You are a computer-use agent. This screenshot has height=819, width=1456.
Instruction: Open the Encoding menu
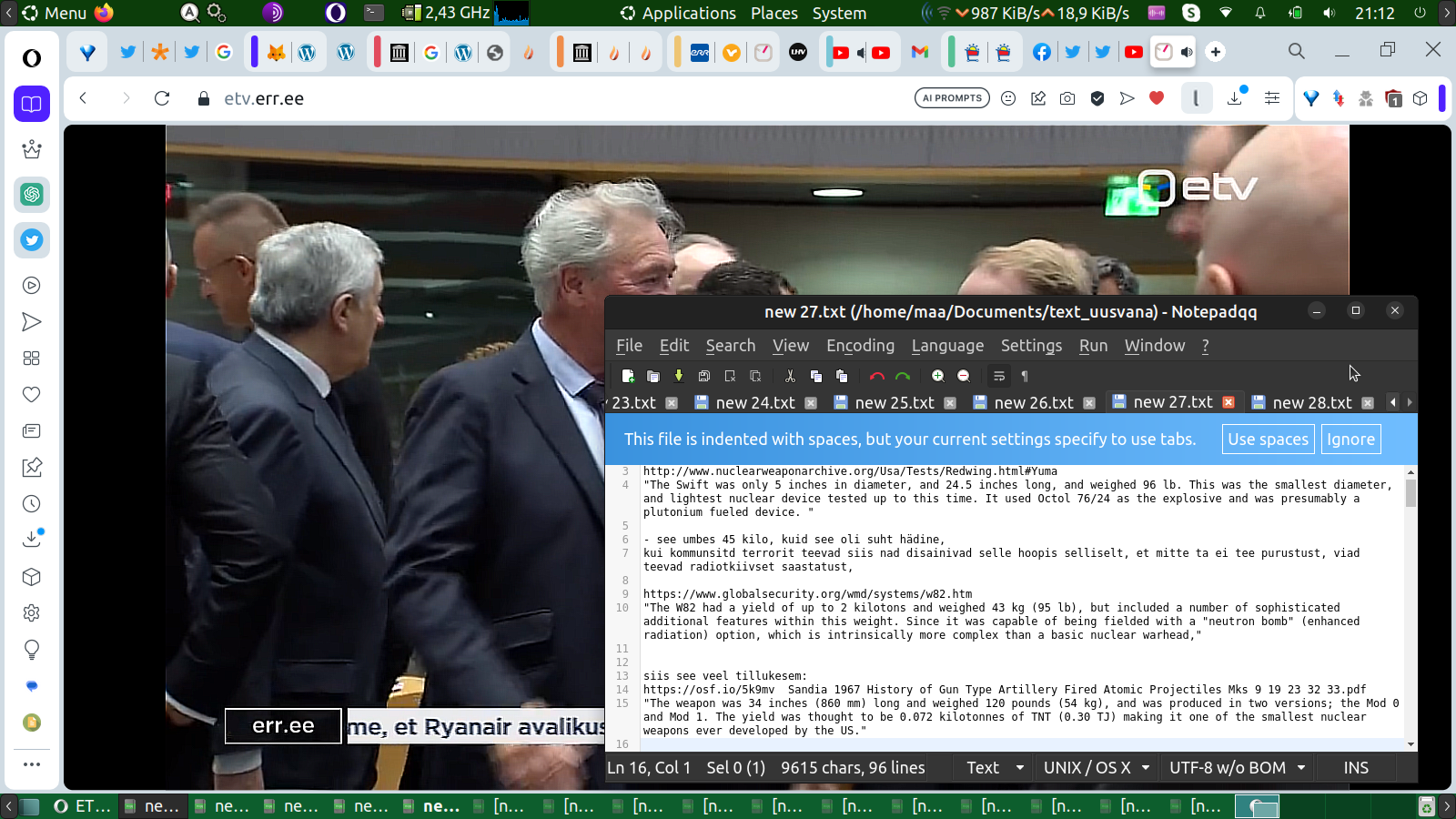[860, 346]
